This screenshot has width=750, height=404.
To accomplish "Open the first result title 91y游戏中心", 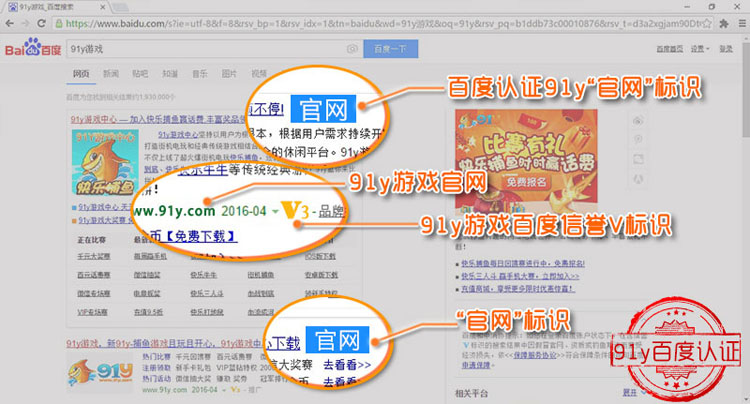I will 158,120.
